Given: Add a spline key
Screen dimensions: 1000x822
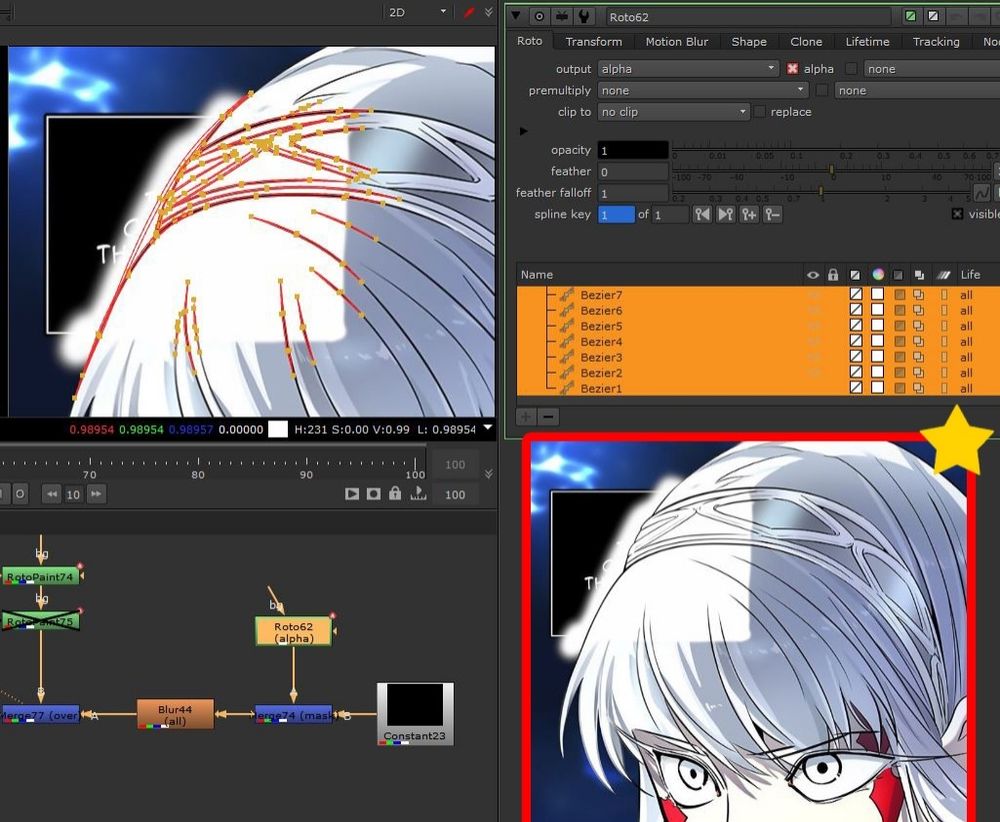Looking at the screenshot, I should coord(749,214).
